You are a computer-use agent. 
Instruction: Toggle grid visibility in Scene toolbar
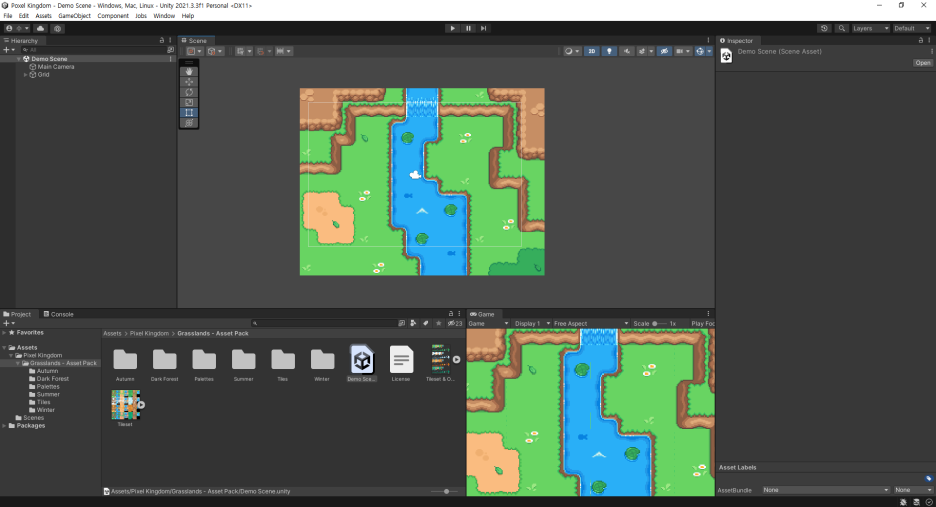(240, 51)
